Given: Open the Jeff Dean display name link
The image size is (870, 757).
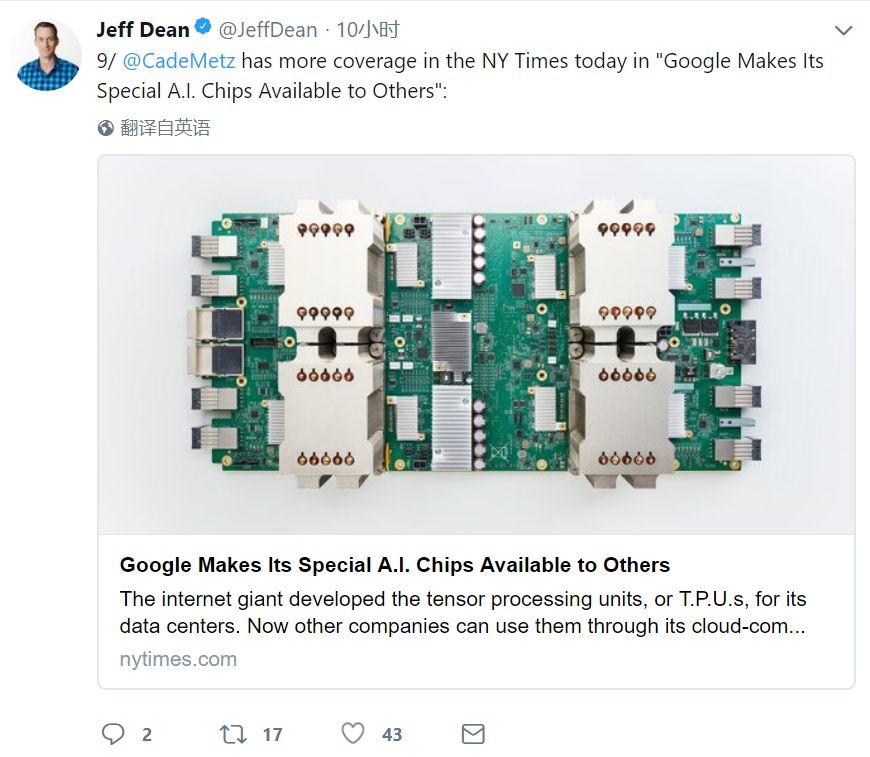Looking at the screenshot, I should tap(142, 30).
